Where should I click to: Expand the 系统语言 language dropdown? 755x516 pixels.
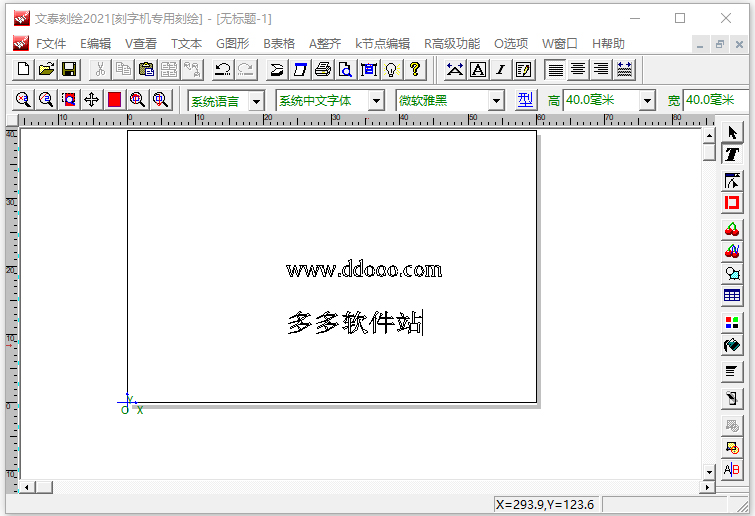(x=256, y=101)
